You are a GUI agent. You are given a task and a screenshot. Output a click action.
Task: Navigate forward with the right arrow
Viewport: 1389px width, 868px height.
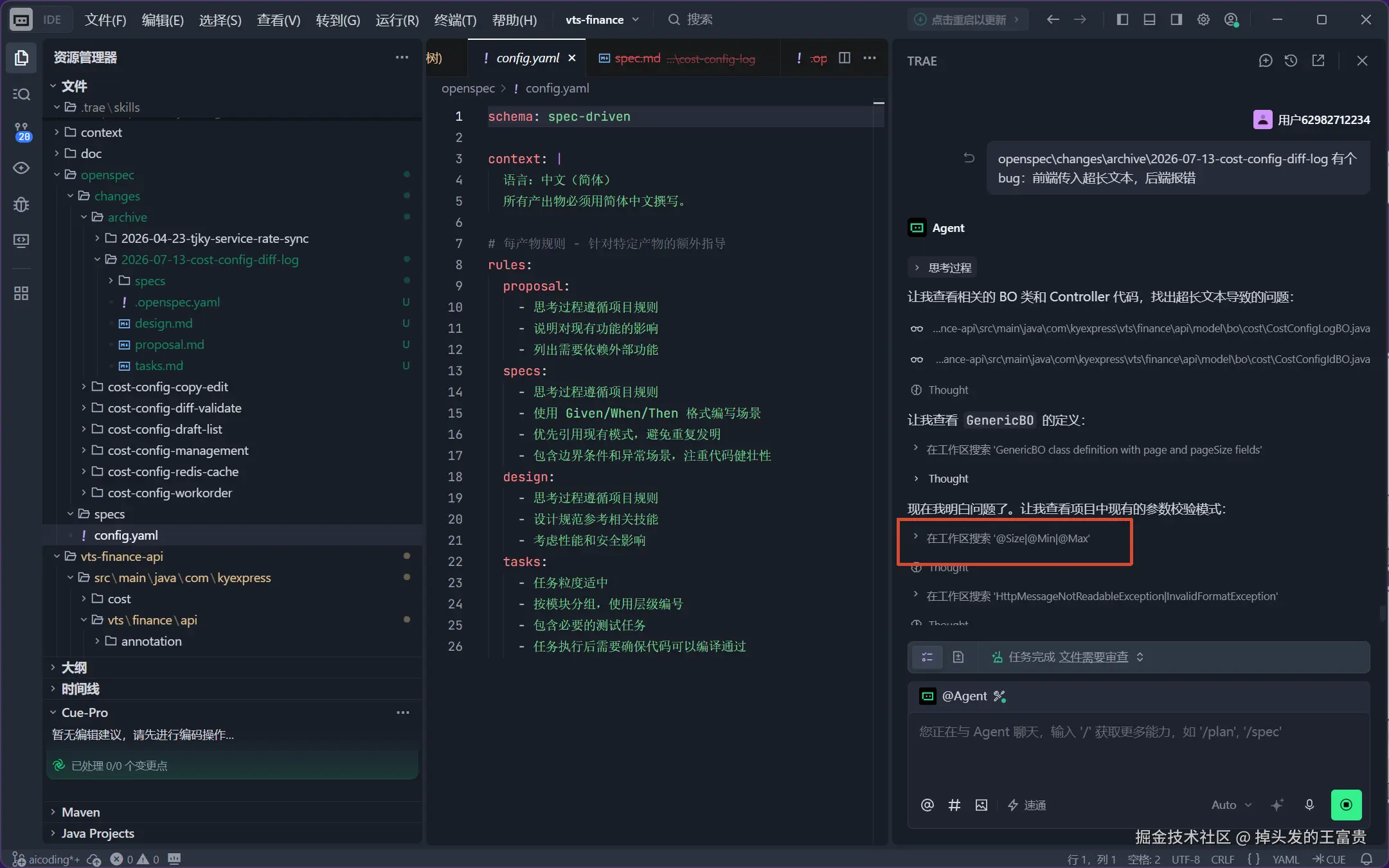tap(1080, 20)
